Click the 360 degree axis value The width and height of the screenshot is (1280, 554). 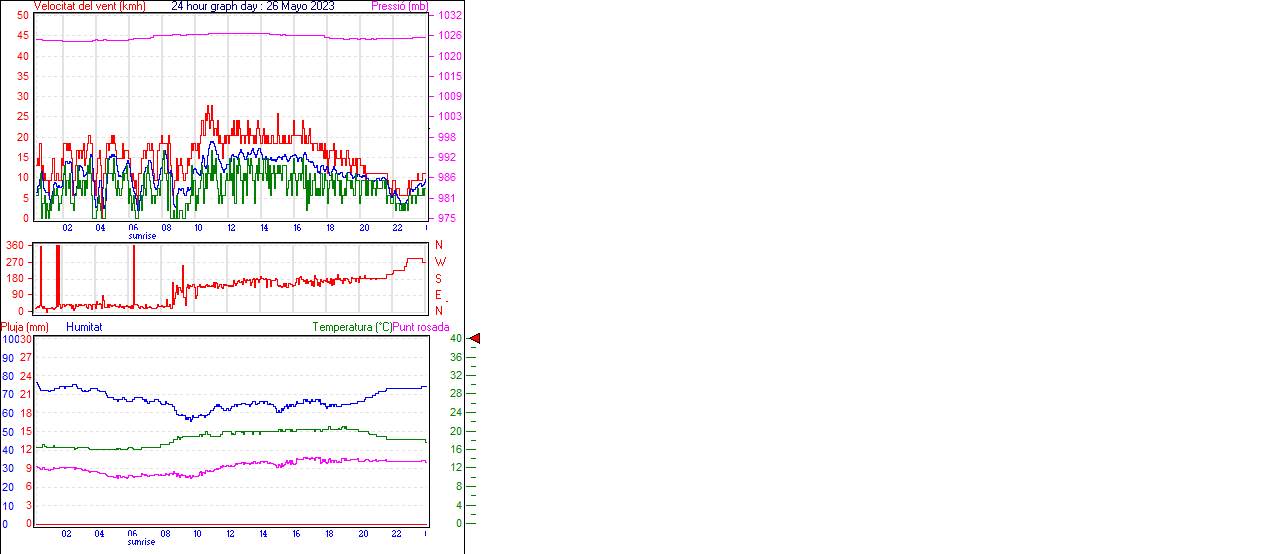[15, 245]
